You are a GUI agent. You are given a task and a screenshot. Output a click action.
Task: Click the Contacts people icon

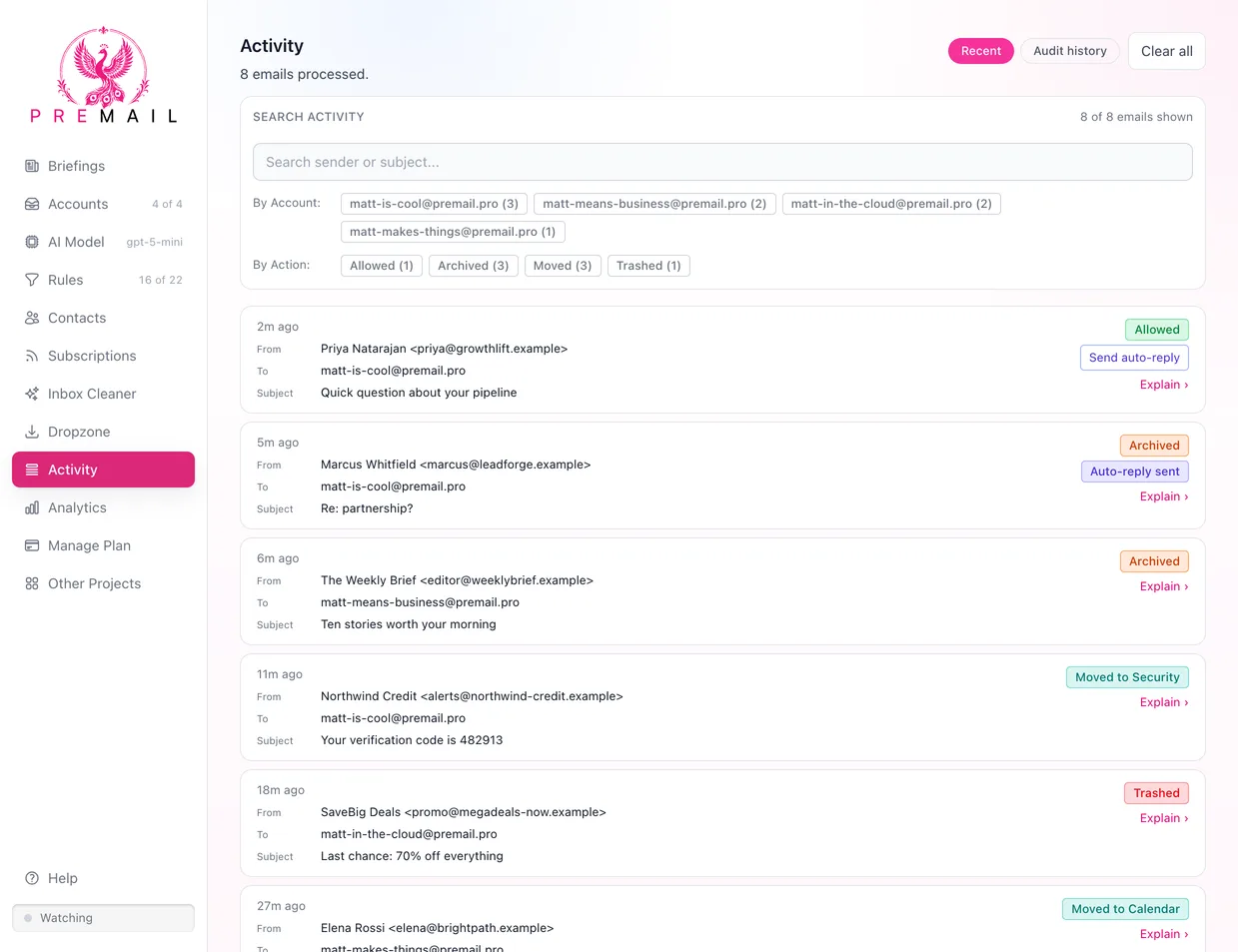pyautogui.click(x=32, y=318)
